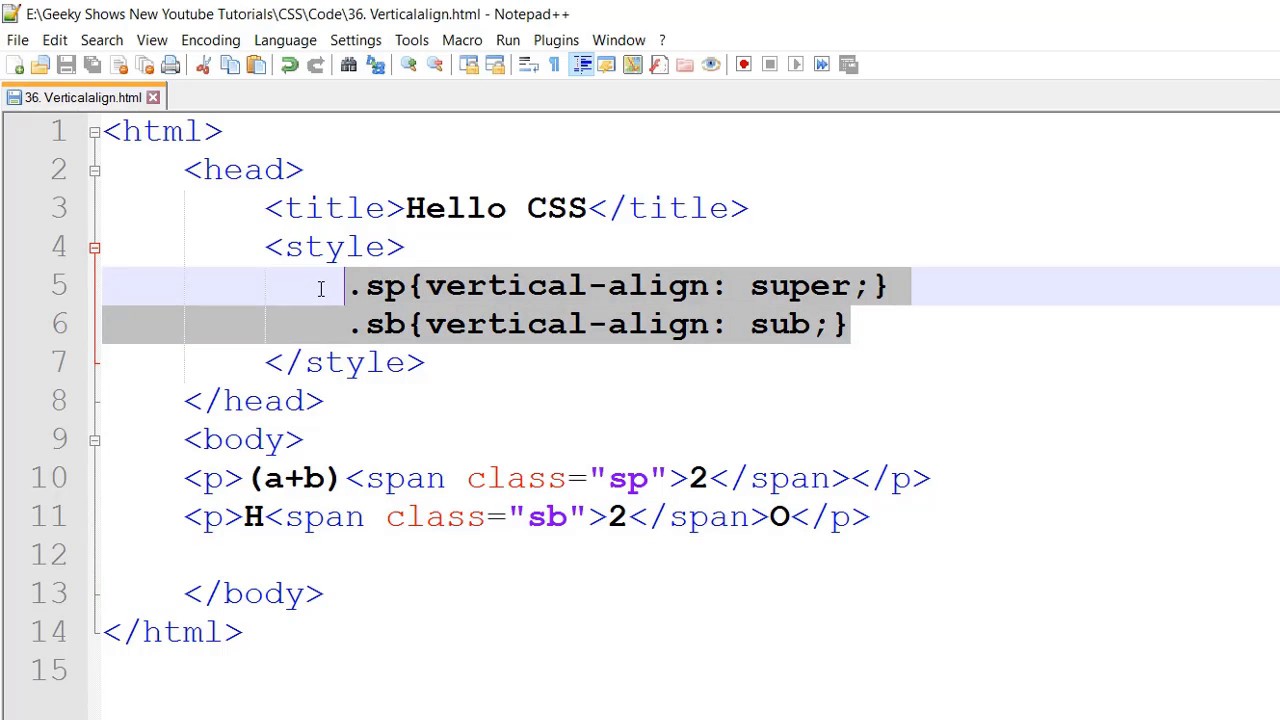The image size is (1280, 720).
Task: Click the text 'Hello CSS' in title
Action: coord(496,208)
